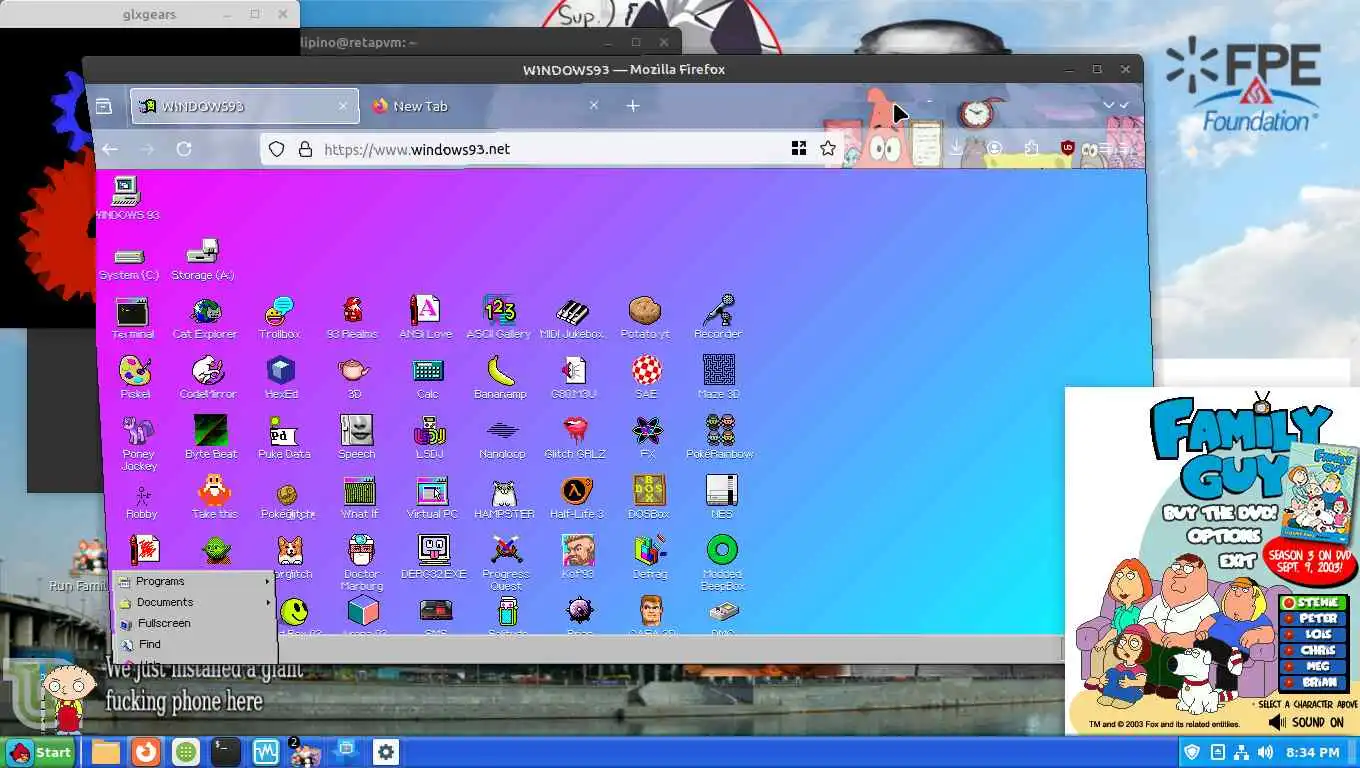
Task: Open the Calc calculator icon
Action: [x=428, y=378]
